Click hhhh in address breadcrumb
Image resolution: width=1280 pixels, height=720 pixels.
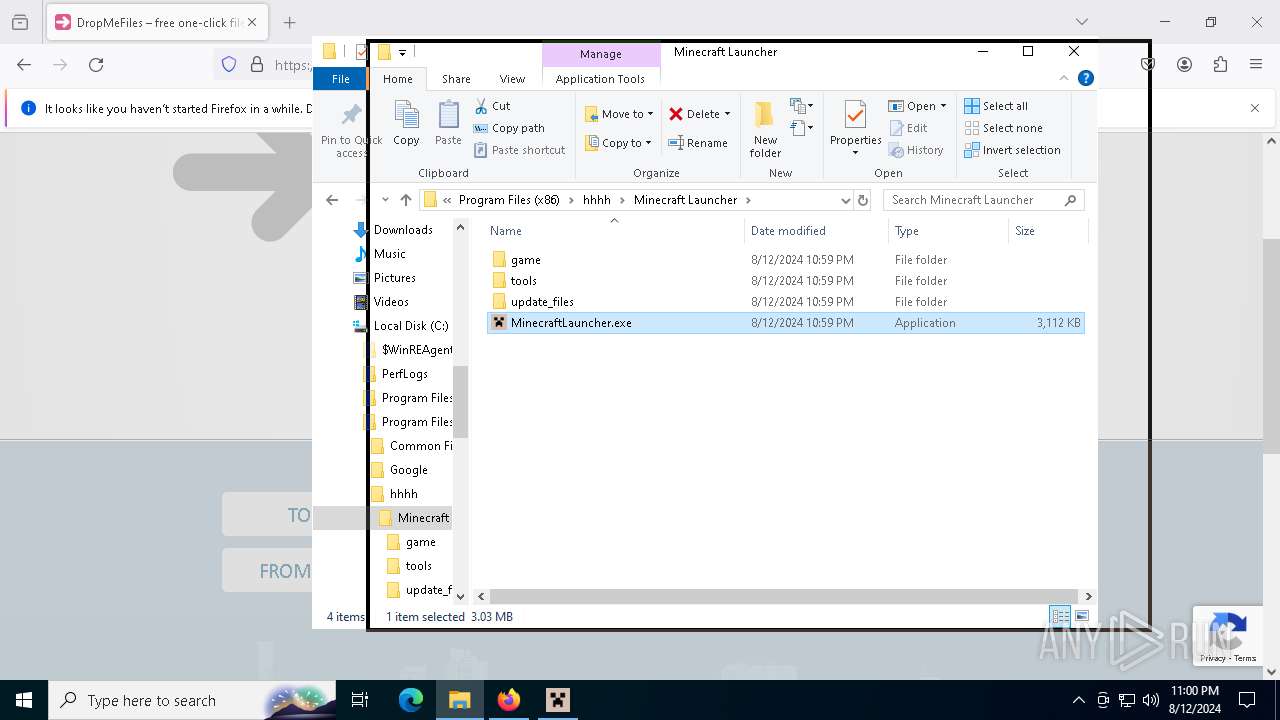pos(596,200)
